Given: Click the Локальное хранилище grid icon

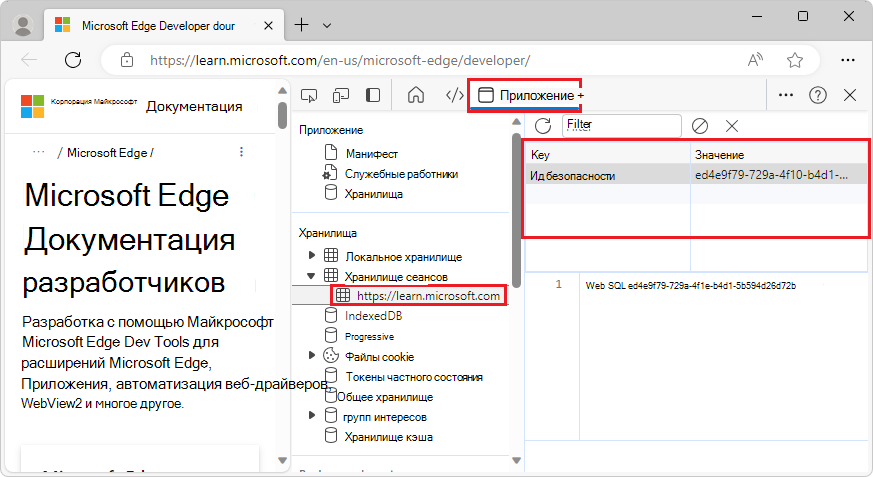Looking at the screenshot, I should 331,255.
